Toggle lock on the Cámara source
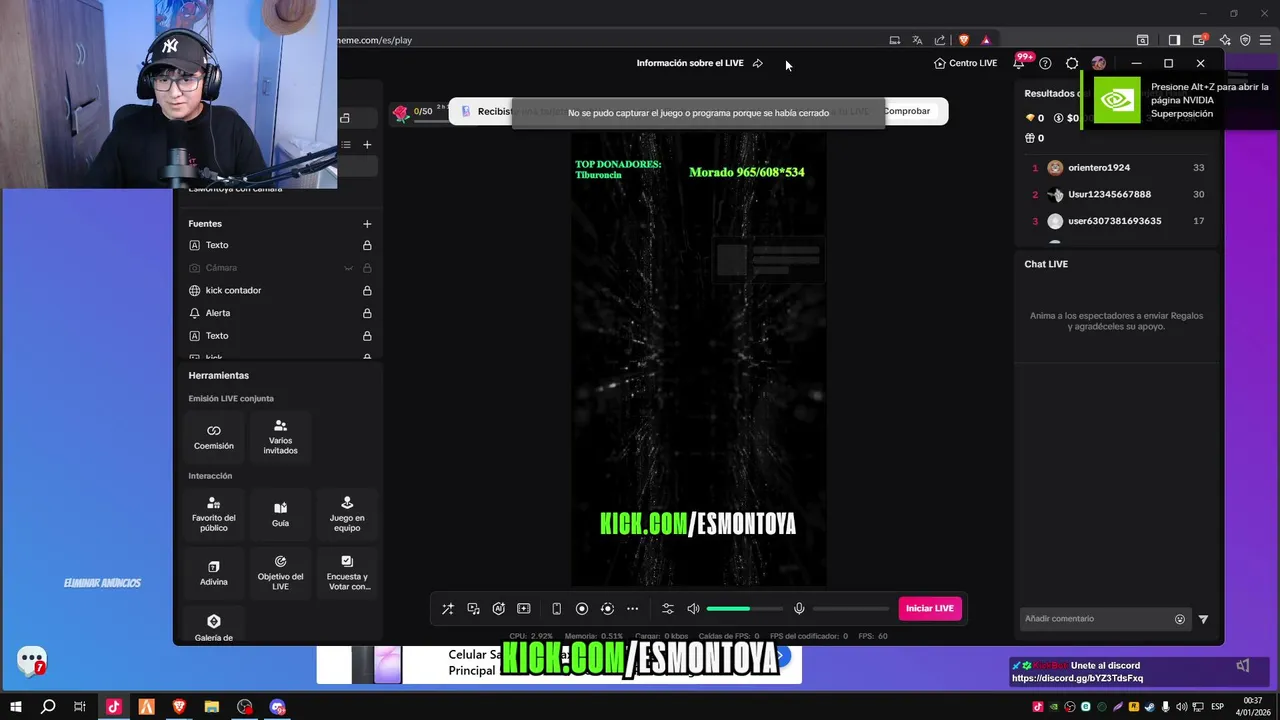This screenshot has width=1280, height=720. pyautogui.click(x=367, y=268)
